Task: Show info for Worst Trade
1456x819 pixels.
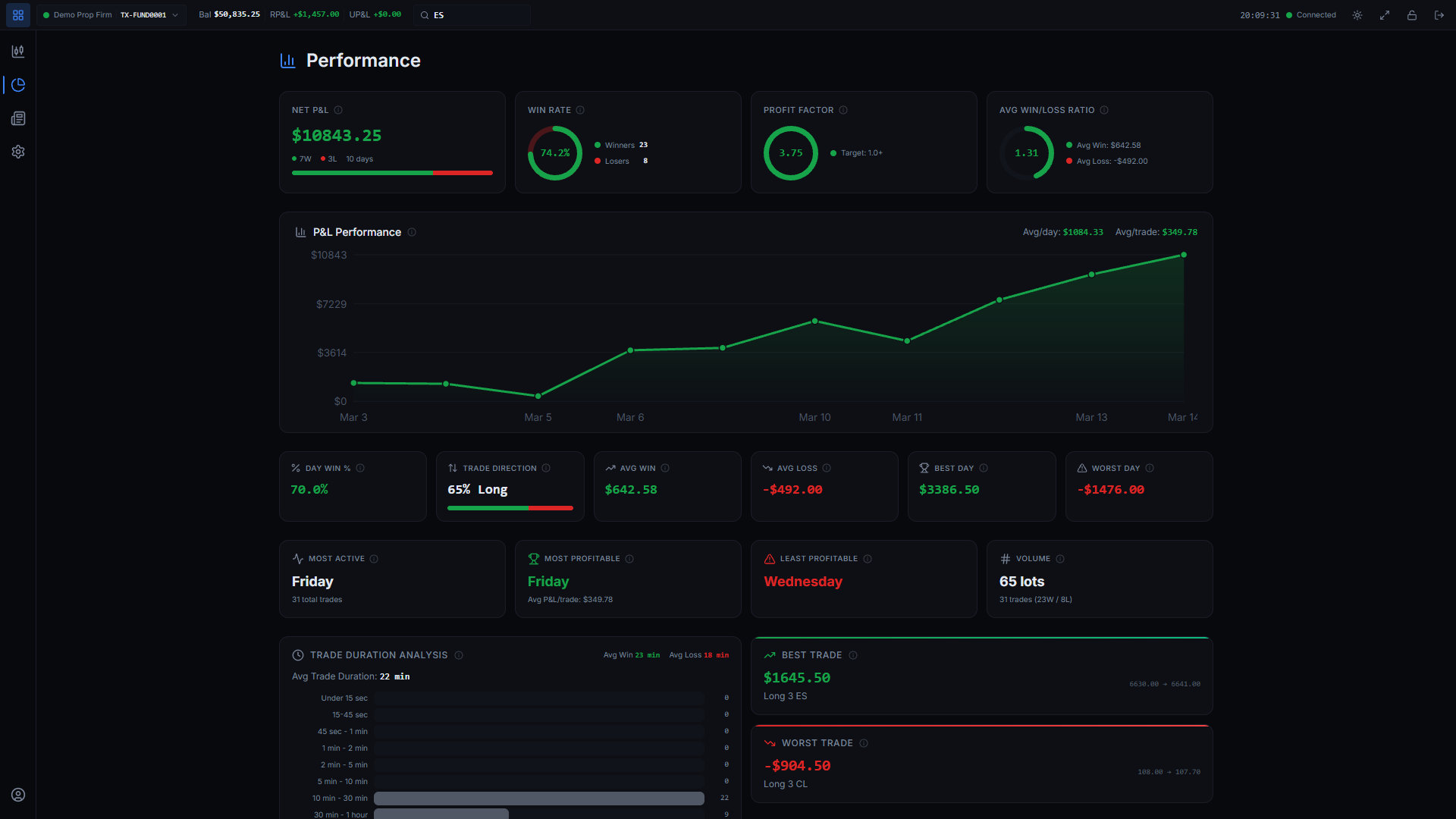Action: (x=864, y=743)
